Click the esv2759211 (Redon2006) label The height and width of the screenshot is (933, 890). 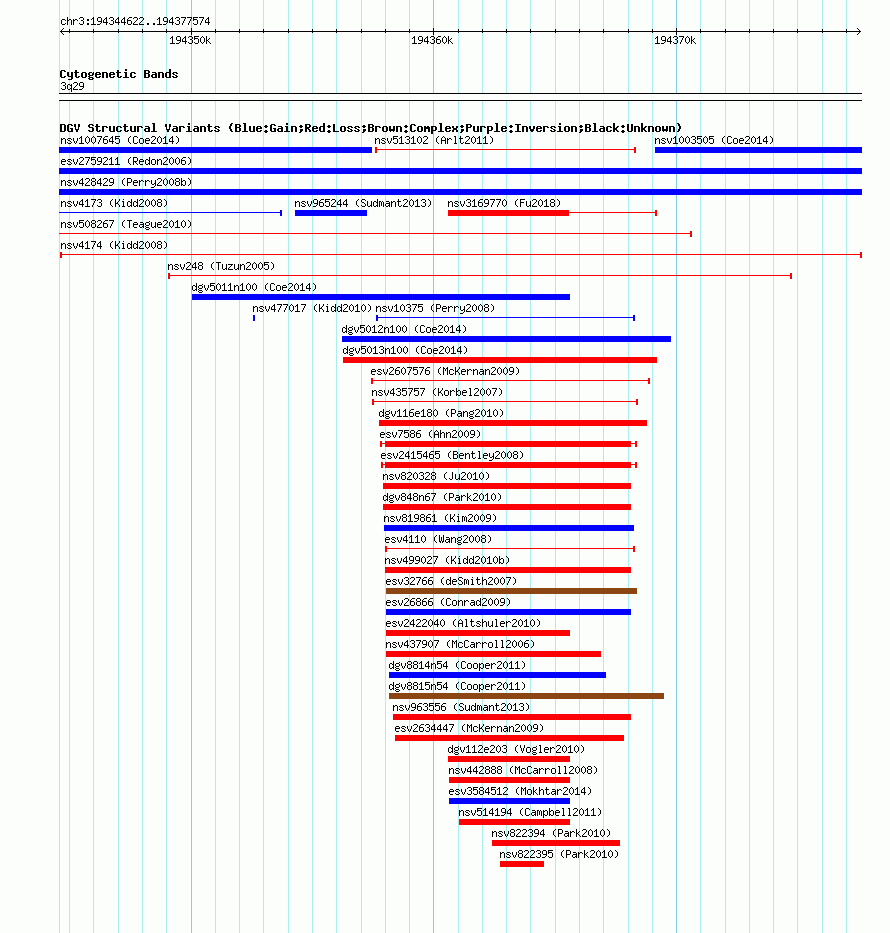point(126,161)
